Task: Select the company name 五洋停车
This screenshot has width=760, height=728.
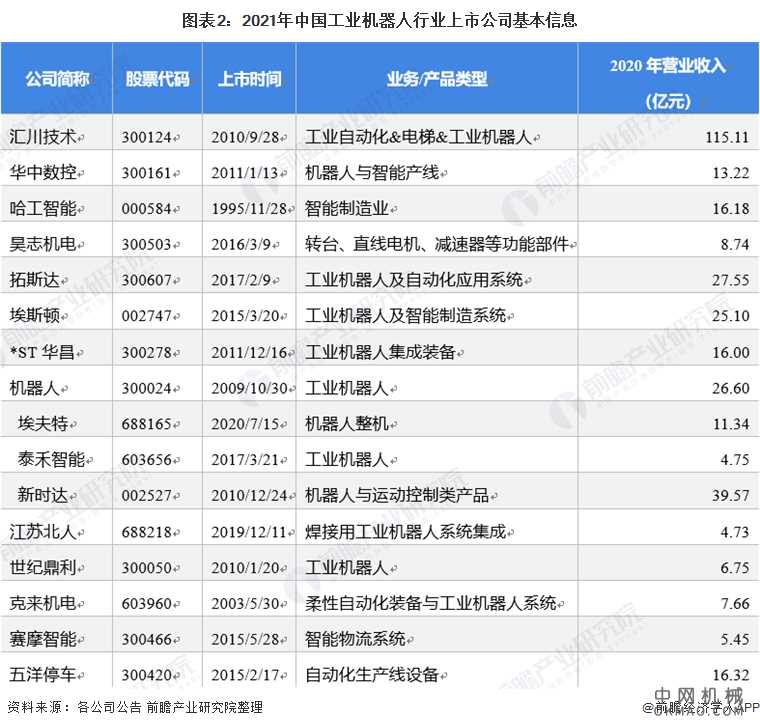Action: (x=43, y=675)
